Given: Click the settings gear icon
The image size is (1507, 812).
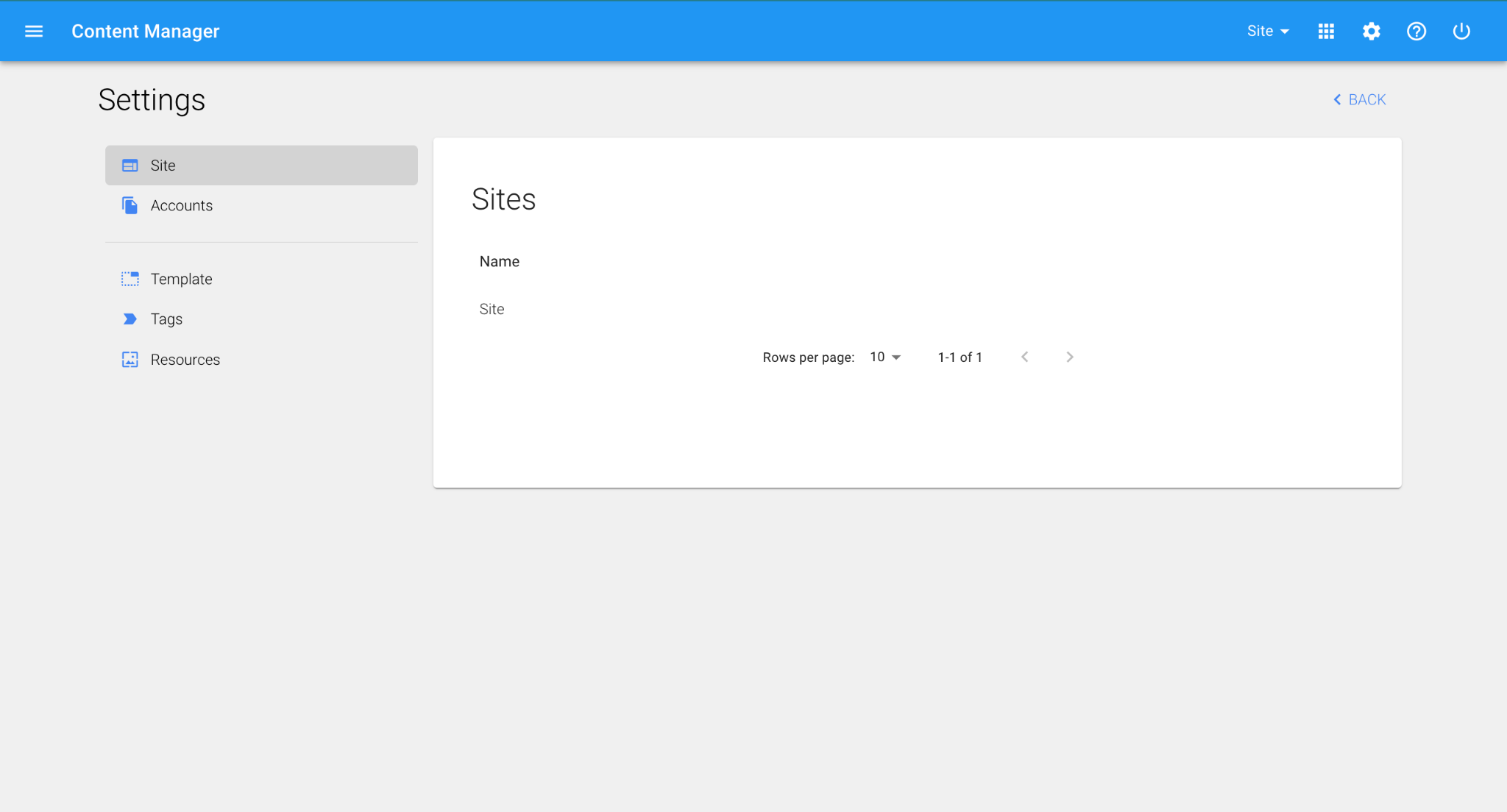Looking at the screenshot, I should (x=1371, y=31).
